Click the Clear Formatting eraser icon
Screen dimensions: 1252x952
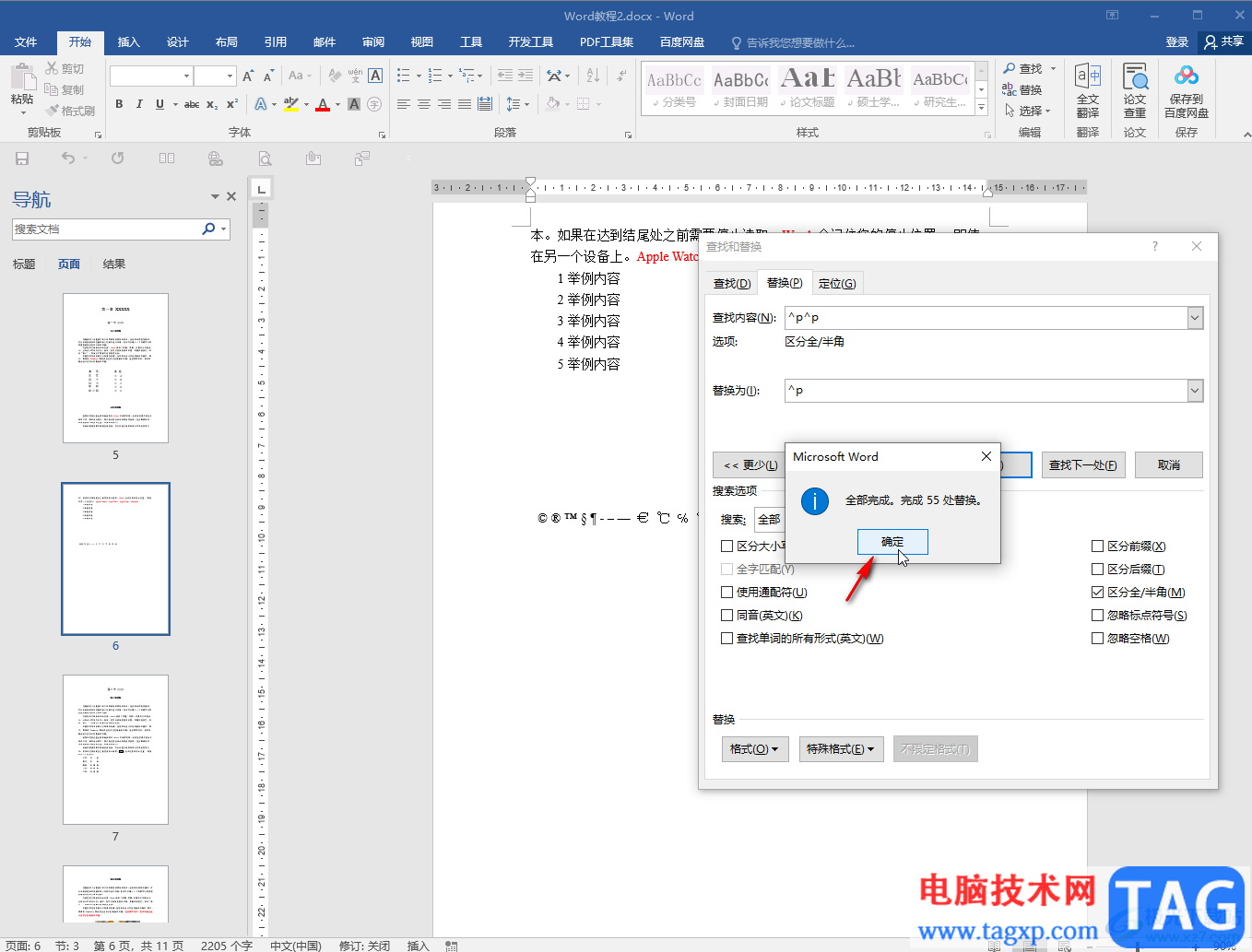335,76
